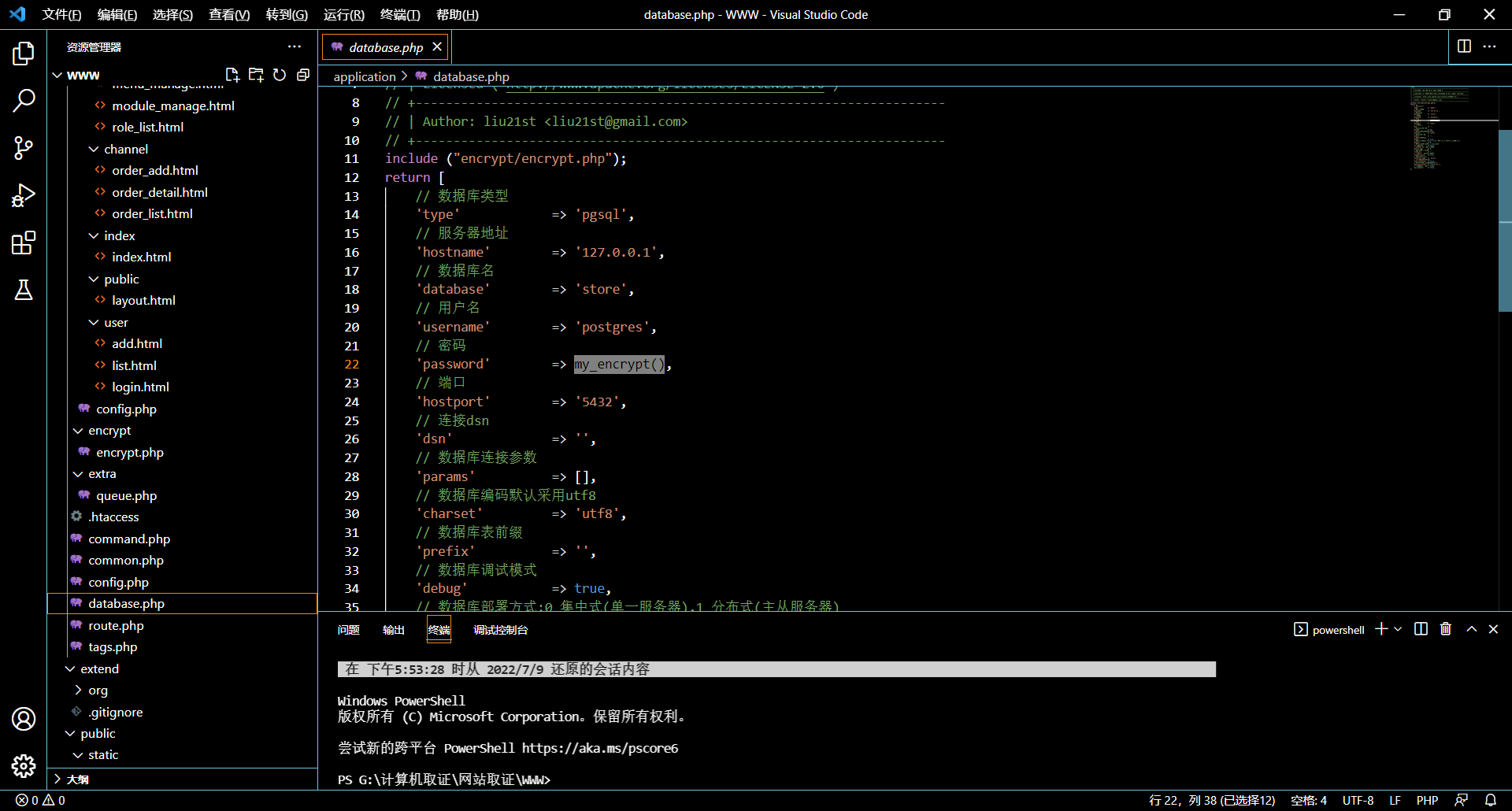This screenshot has width=1512, height=811.
Task: Open the Run and Debug view
Action: tap(24, 195)
